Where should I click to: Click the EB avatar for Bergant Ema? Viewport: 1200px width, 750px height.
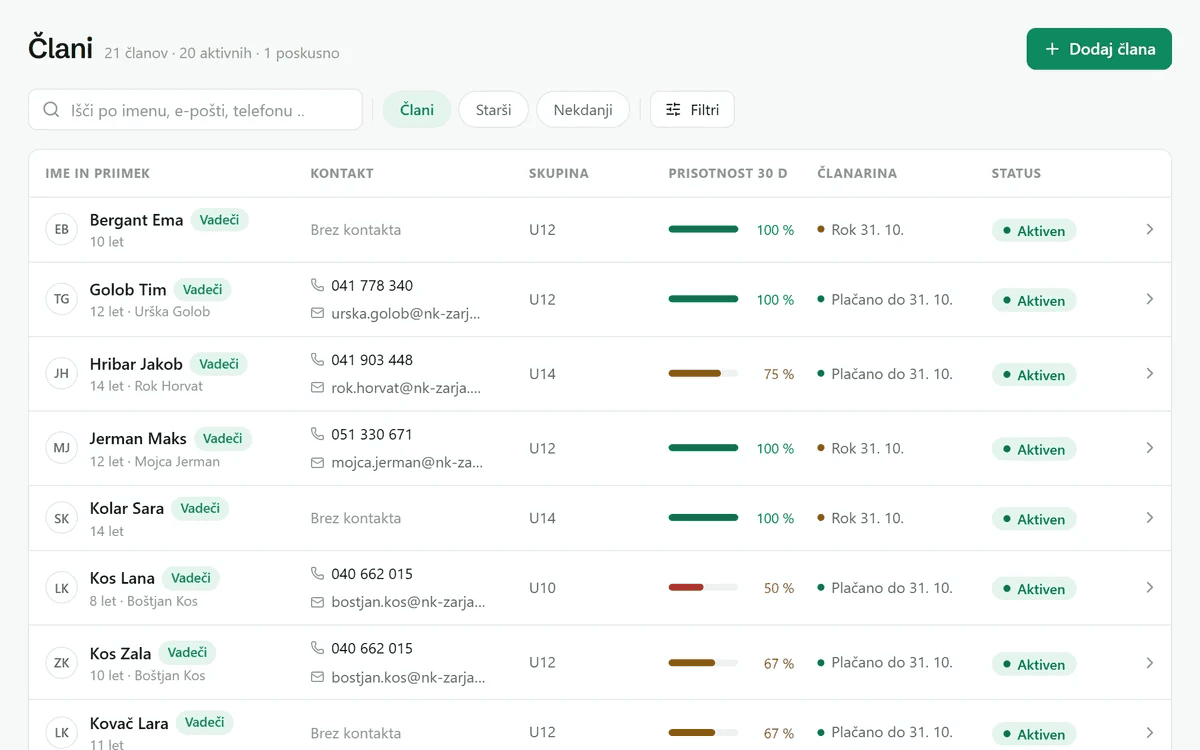62,230
